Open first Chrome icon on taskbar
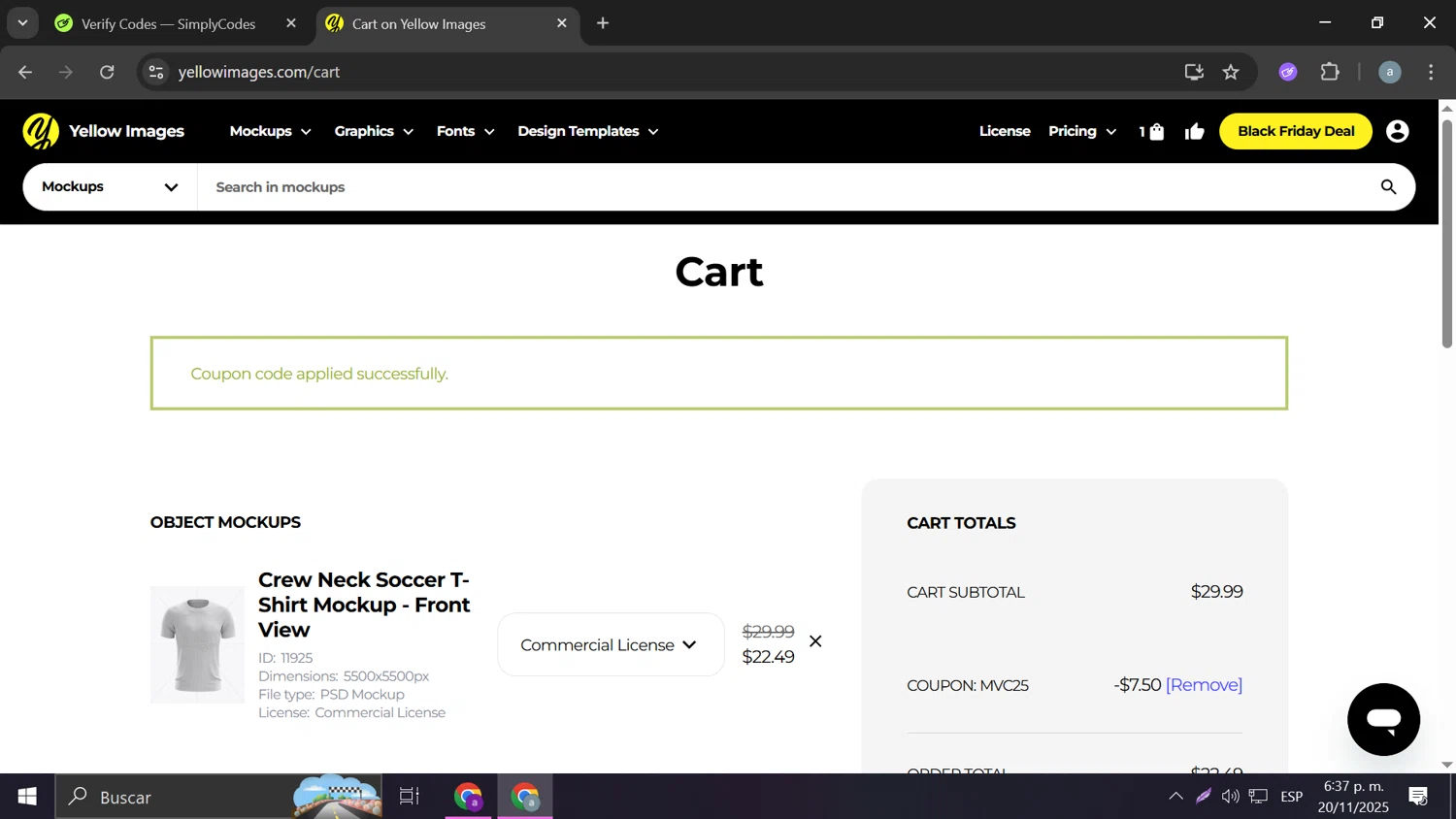The height and width of the screenshot is (819, 1456). 468,797
